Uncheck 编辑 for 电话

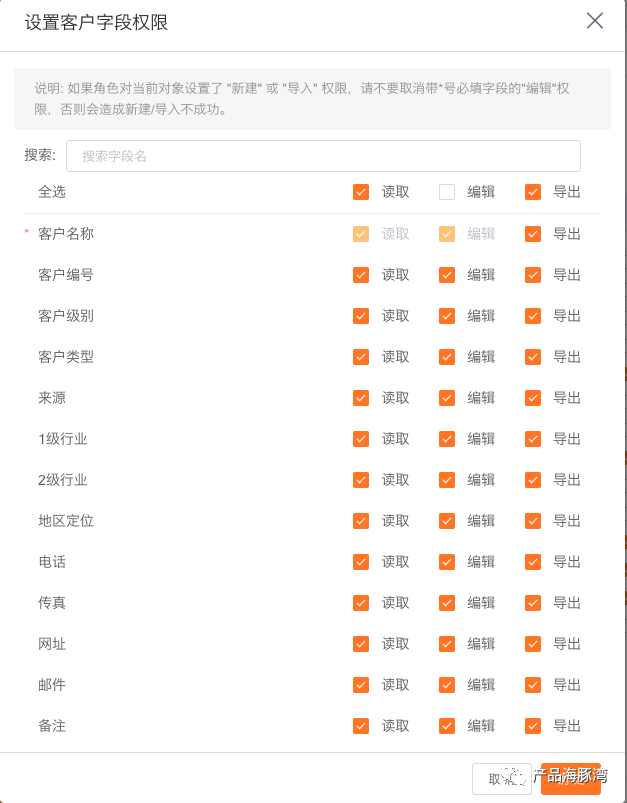click(x=447, y=562)
